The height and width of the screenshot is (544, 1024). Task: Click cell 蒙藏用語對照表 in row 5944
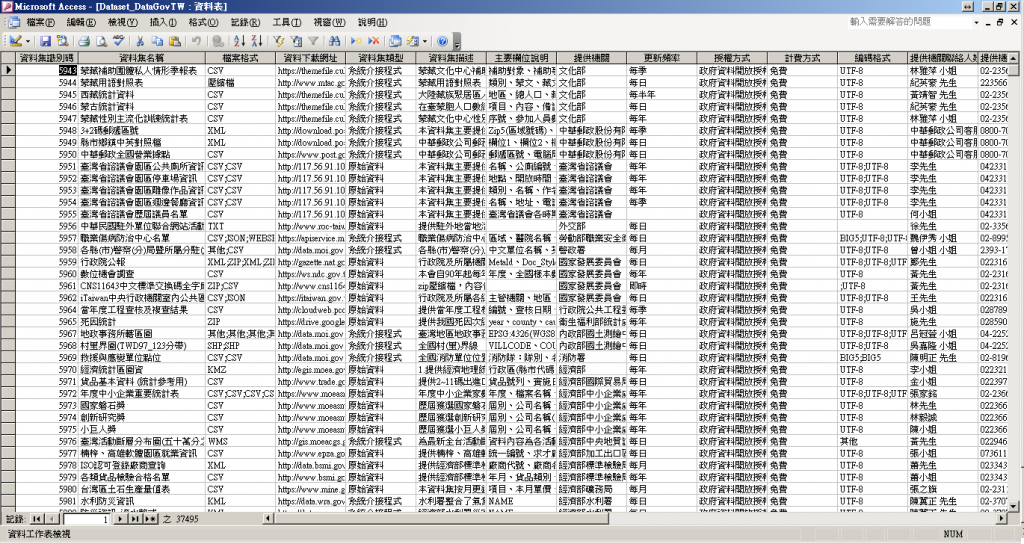[141, 82]
